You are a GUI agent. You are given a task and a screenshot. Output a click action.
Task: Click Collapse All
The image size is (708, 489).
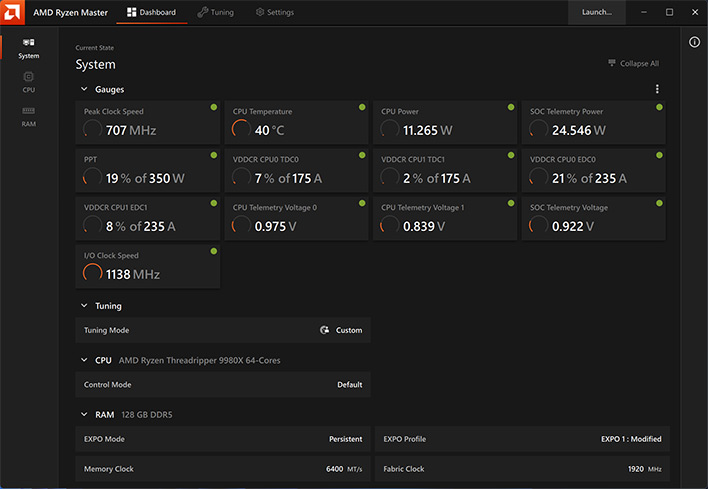click(633, 63)
